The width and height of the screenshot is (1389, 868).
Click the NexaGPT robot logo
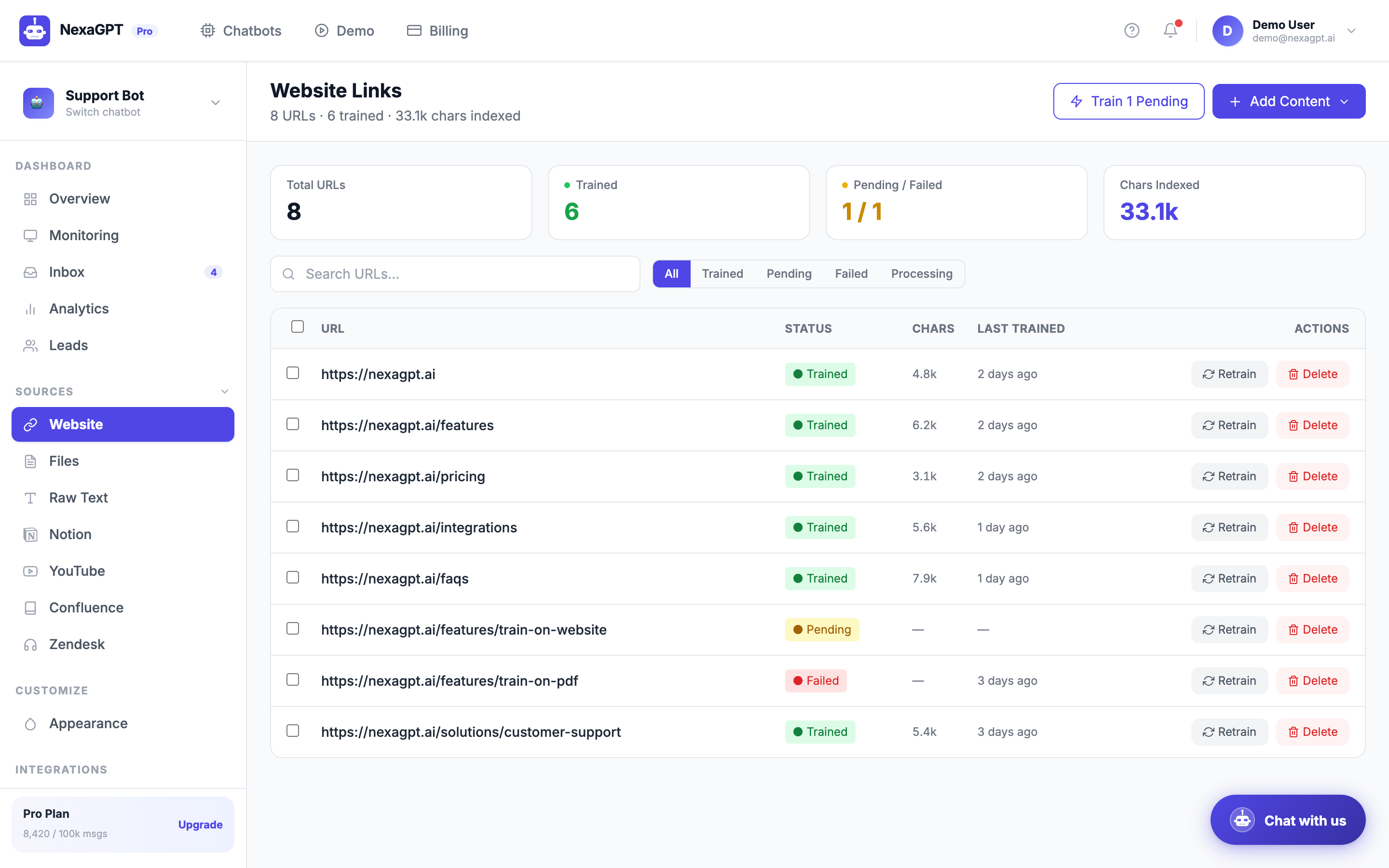[34, 30]
